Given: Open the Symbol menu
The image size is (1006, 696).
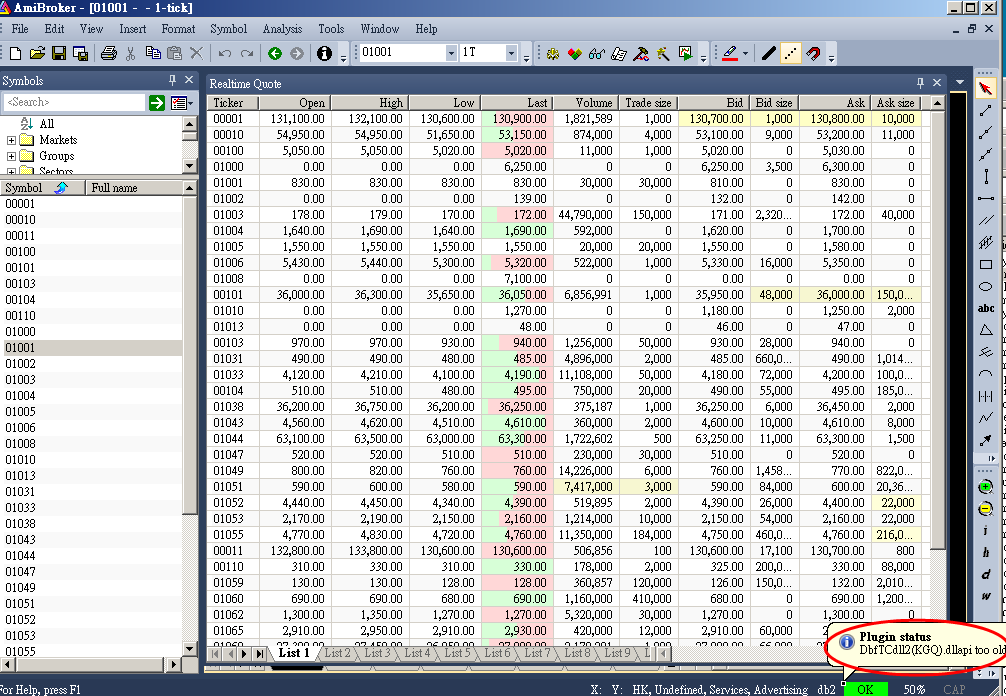Looking at the screenshot, I should 228,29.
